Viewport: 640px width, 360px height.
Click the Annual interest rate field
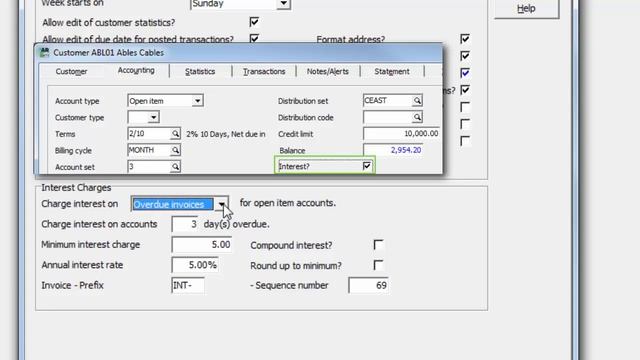195,265
